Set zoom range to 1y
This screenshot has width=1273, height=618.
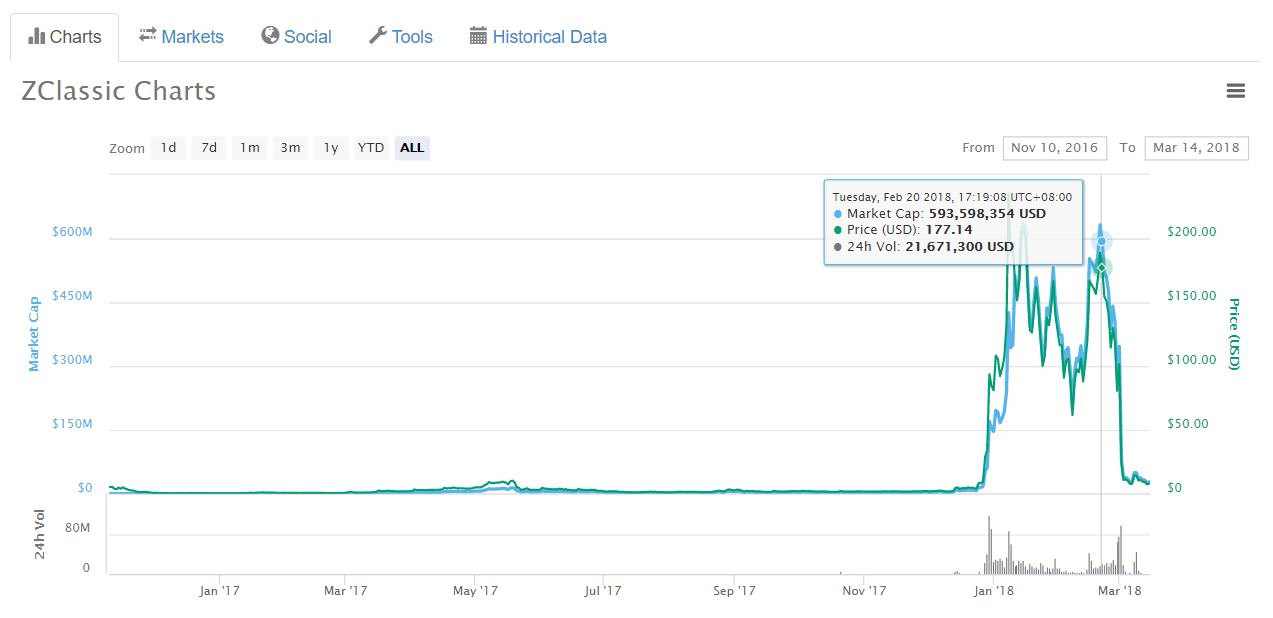(x=331, y=148)
